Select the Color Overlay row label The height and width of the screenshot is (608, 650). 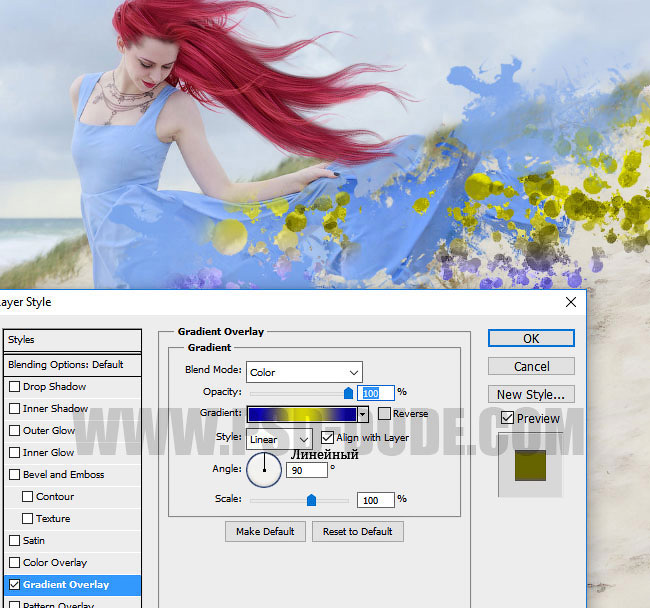(55, 562)
